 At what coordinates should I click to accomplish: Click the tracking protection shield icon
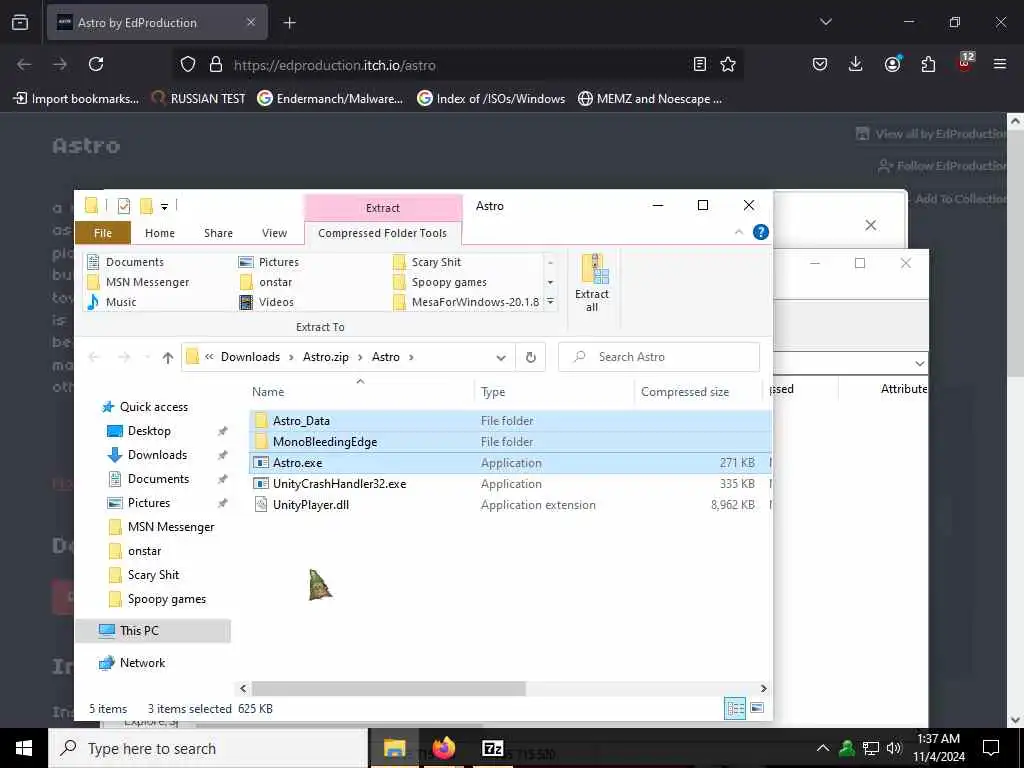tap(188, 64)
